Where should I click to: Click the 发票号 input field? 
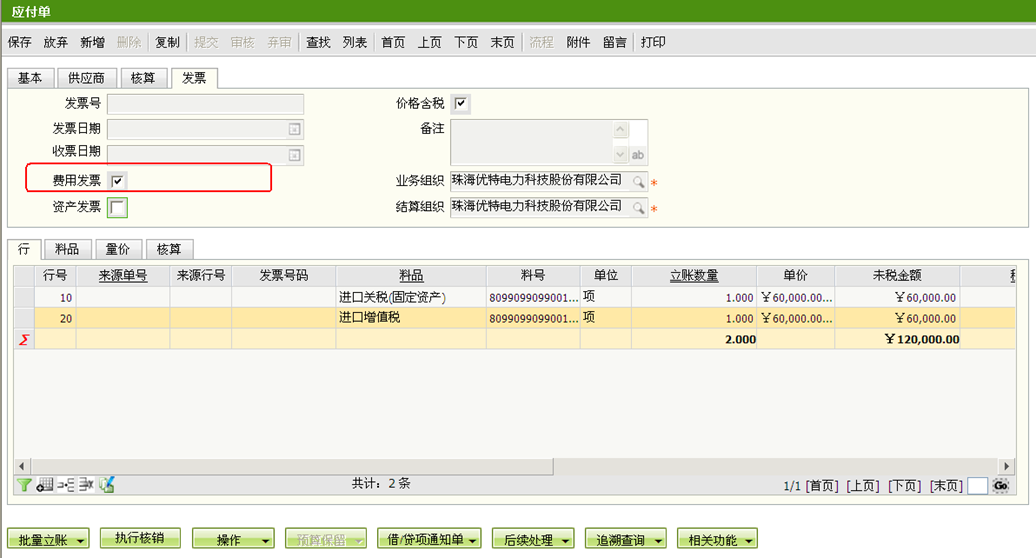tap(205, 104)
